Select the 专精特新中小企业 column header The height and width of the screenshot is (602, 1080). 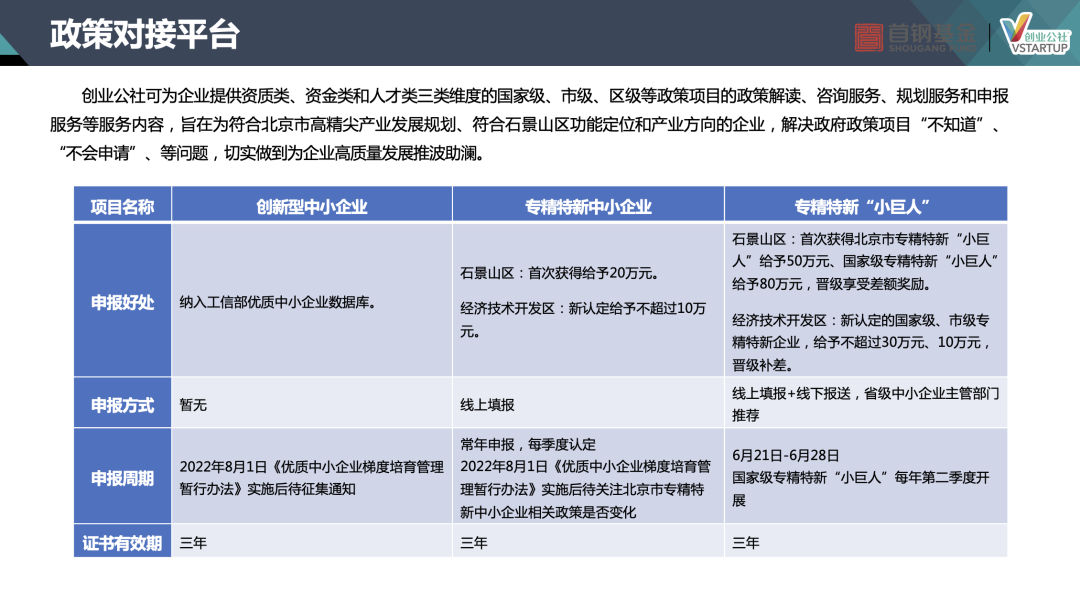click(x=588, y=207)
